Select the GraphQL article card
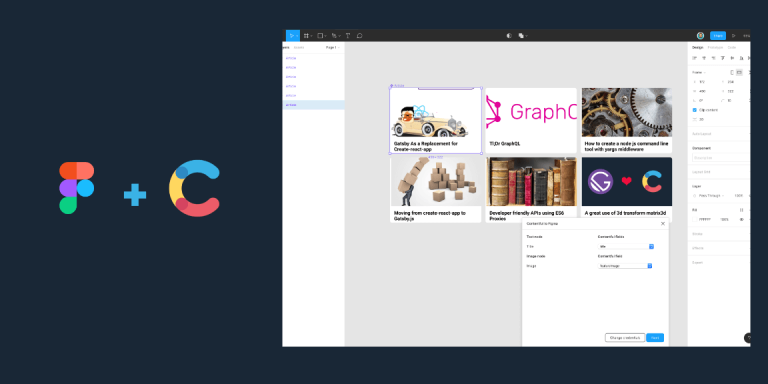Image resolution: width=768 pixels, height=384 pixels. click(531, 120)
